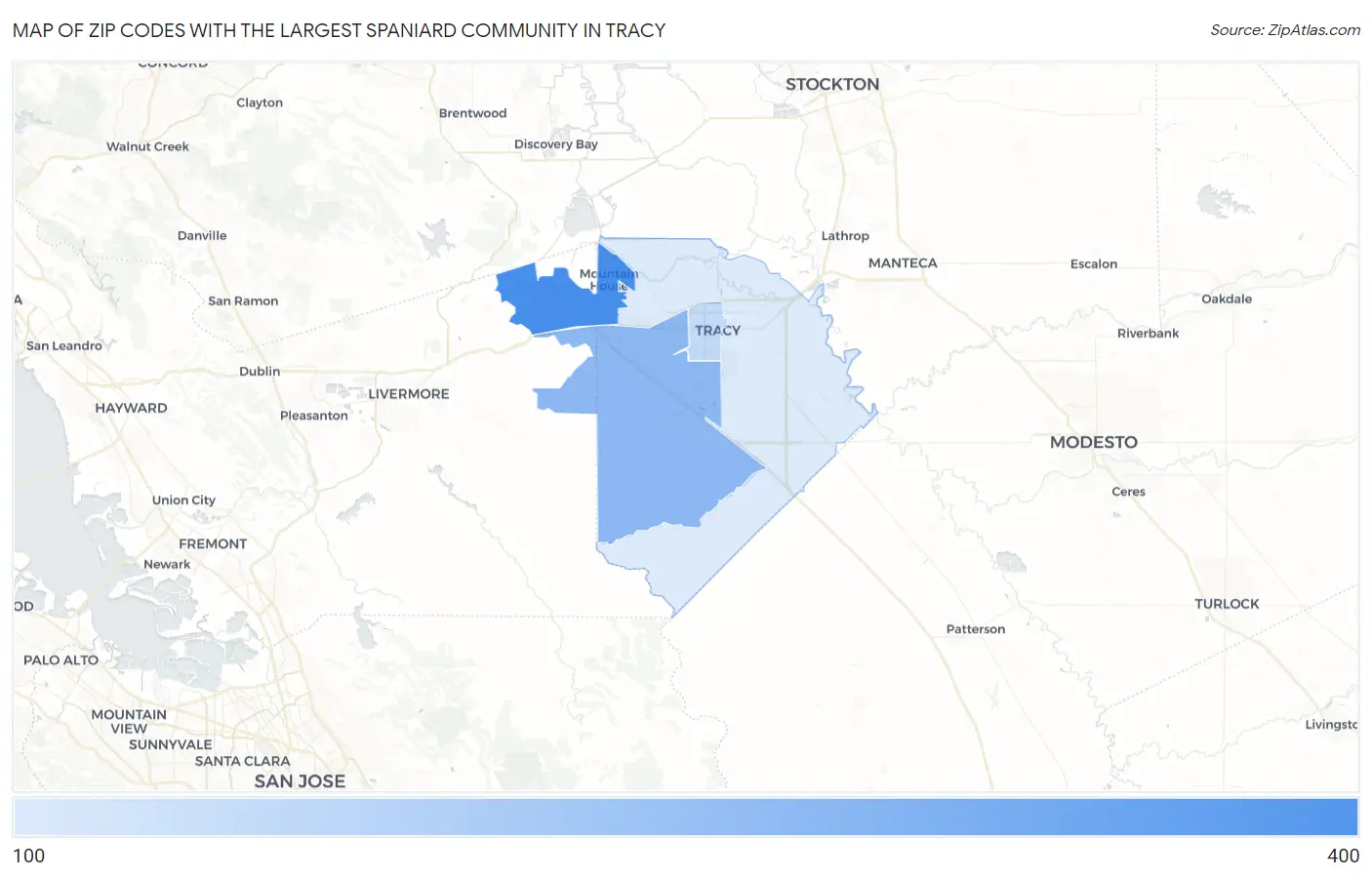1372x877 pixels.
Task: Click the legend minimum value 100
Action: click(x=28, y=856)
